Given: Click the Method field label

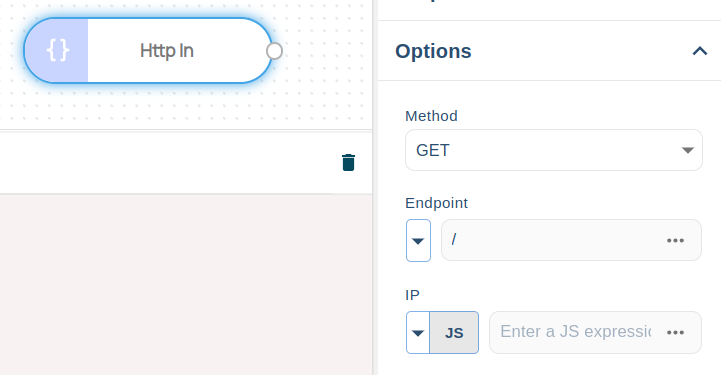Looking at the screenshot, I should point(431,116).
